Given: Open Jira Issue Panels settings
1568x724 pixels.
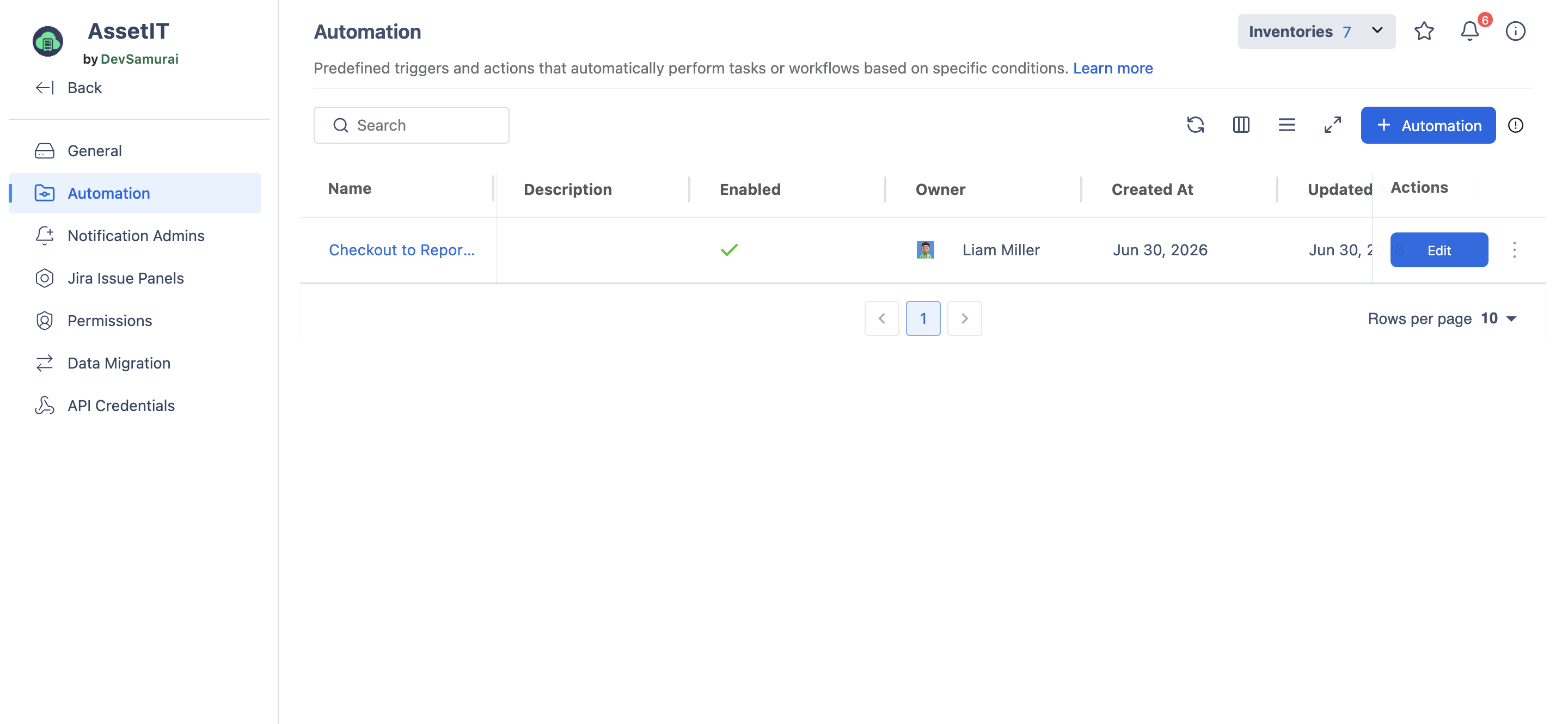Looking at the screenshot, I should tap(134, 278).
